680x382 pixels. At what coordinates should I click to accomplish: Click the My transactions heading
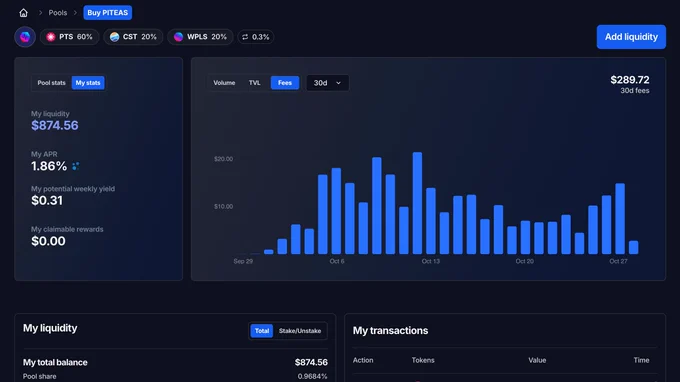point(390,330)
